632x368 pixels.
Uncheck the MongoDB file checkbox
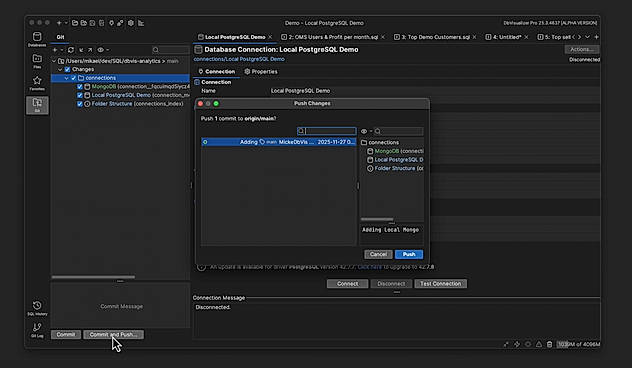pos(80,87)
